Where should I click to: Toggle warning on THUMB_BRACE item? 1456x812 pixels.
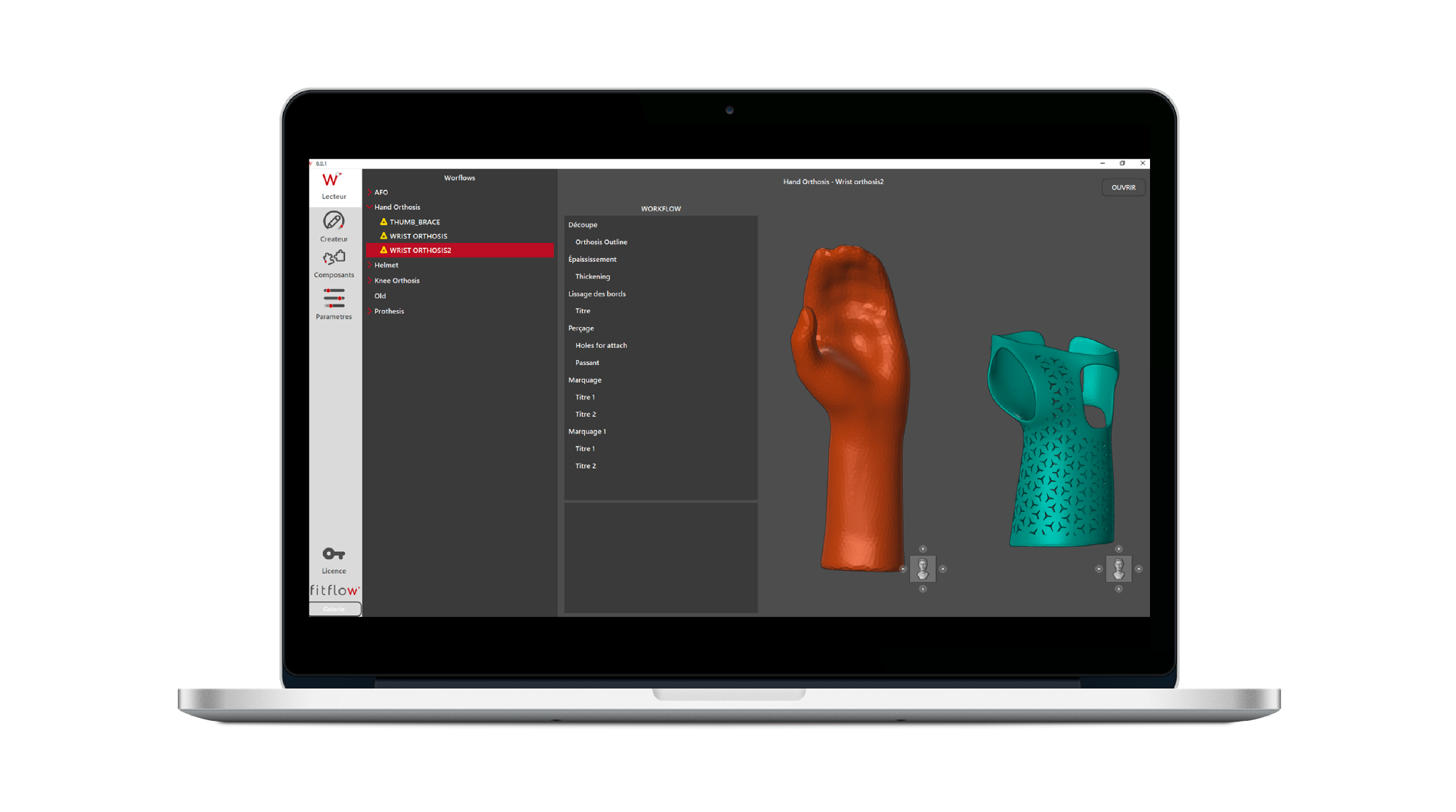click(x=385, y=221)
